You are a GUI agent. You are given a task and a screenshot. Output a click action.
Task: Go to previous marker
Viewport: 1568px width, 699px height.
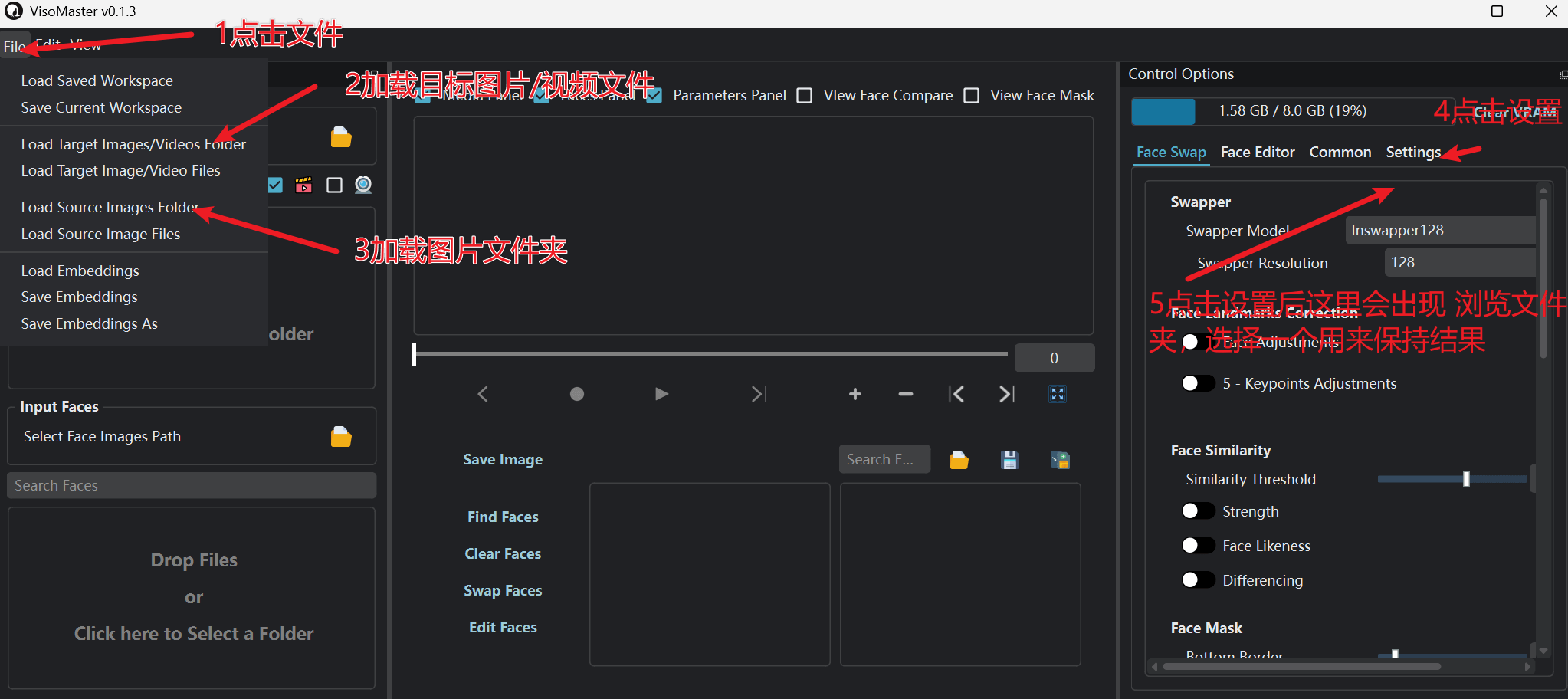(956, 394)
